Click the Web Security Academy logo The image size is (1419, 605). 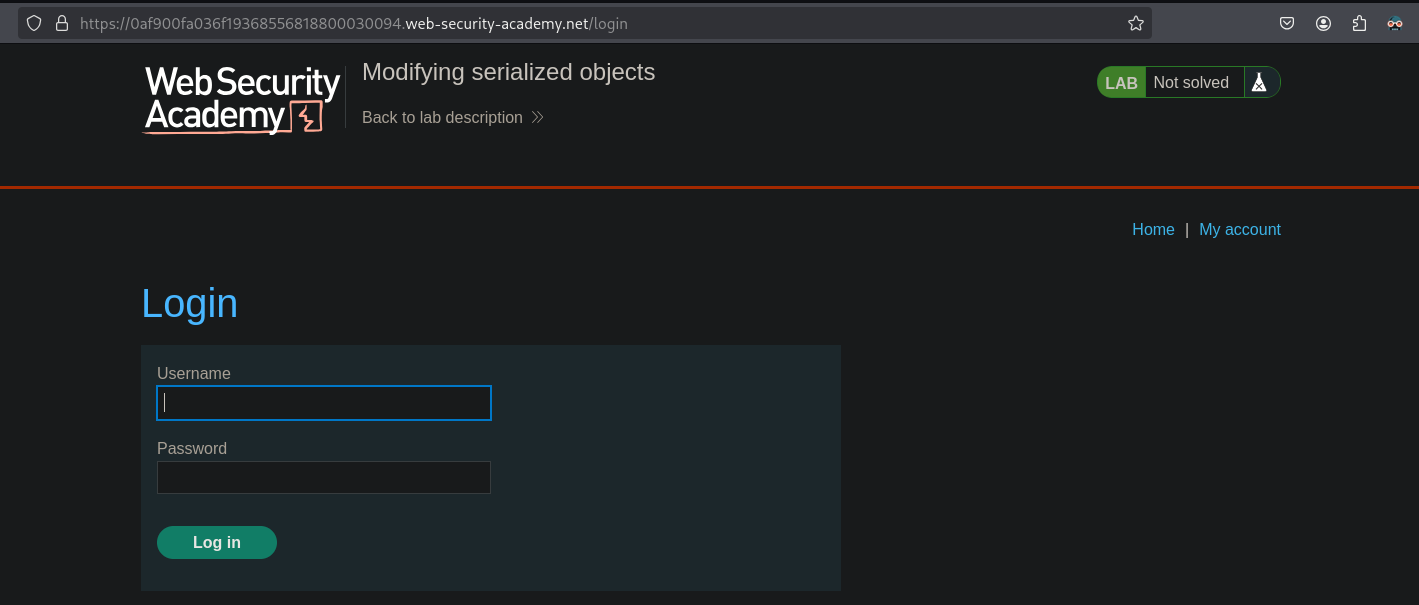coord(242,99)
